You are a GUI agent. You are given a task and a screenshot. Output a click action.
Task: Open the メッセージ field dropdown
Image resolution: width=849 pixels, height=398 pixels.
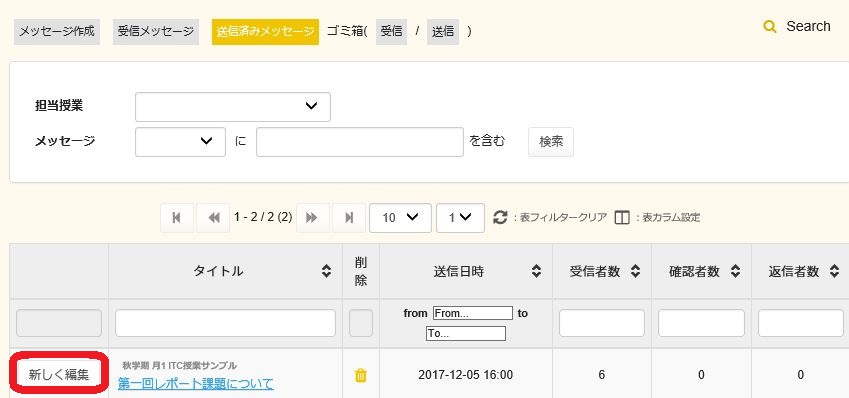(x=180, y=142)
